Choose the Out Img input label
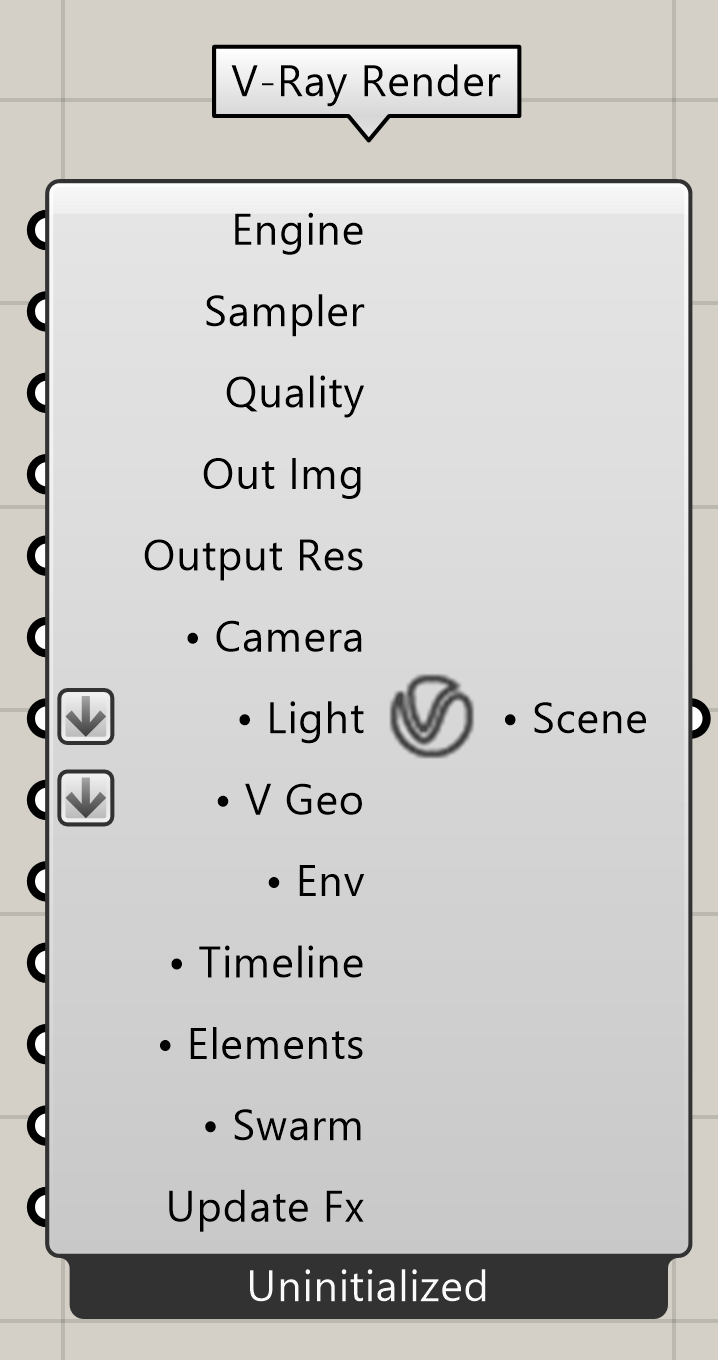 pyautogui.click(x=283, y=474)
